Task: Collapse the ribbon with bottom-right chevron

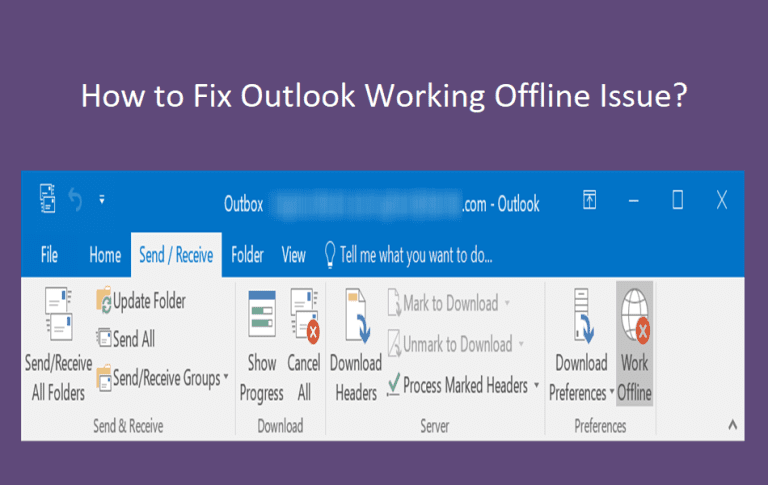Action: 732,425
